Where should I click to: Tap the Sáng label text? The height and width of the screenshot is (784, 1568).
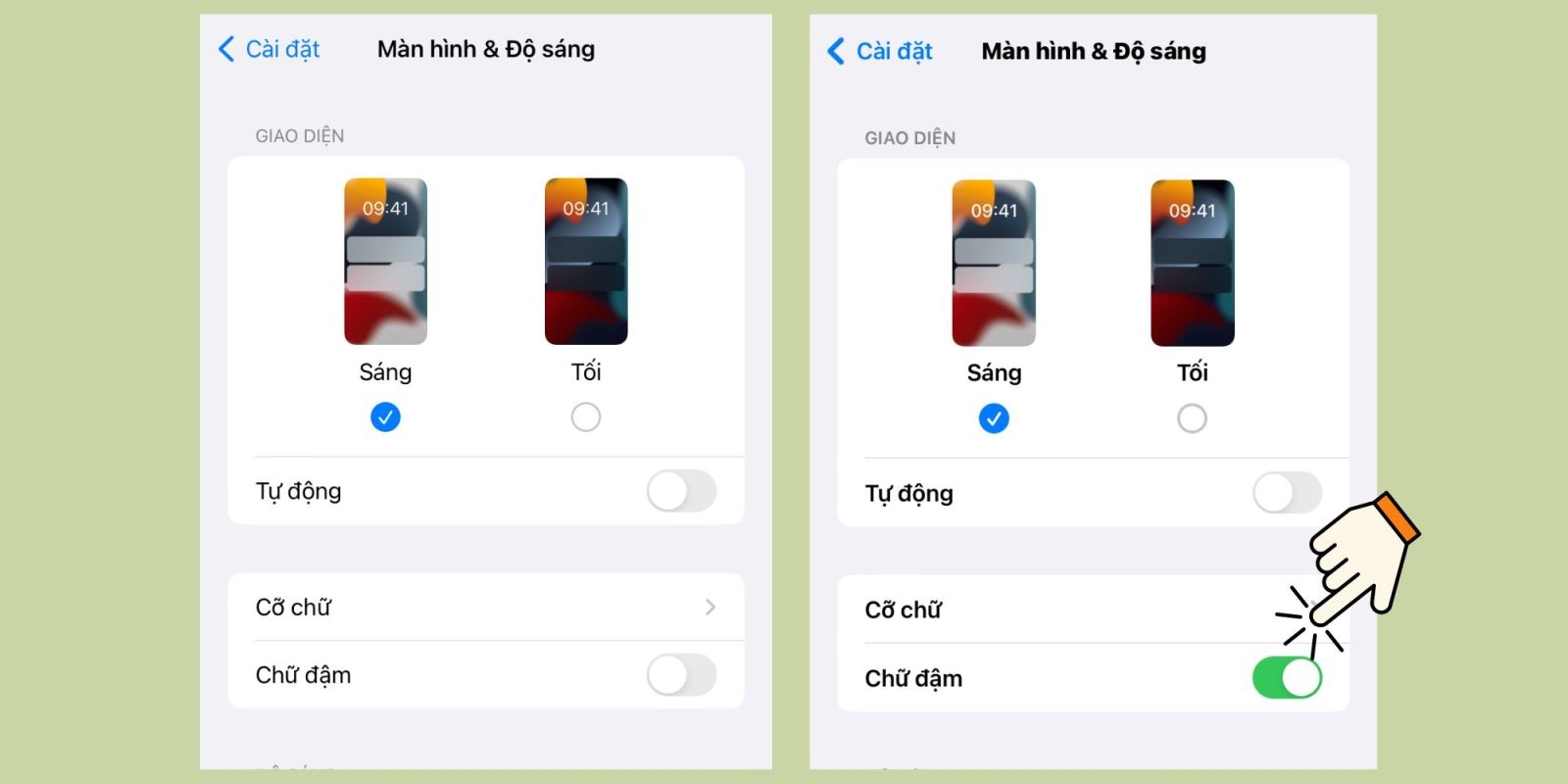pyautogui.click(x=386, y=372)
